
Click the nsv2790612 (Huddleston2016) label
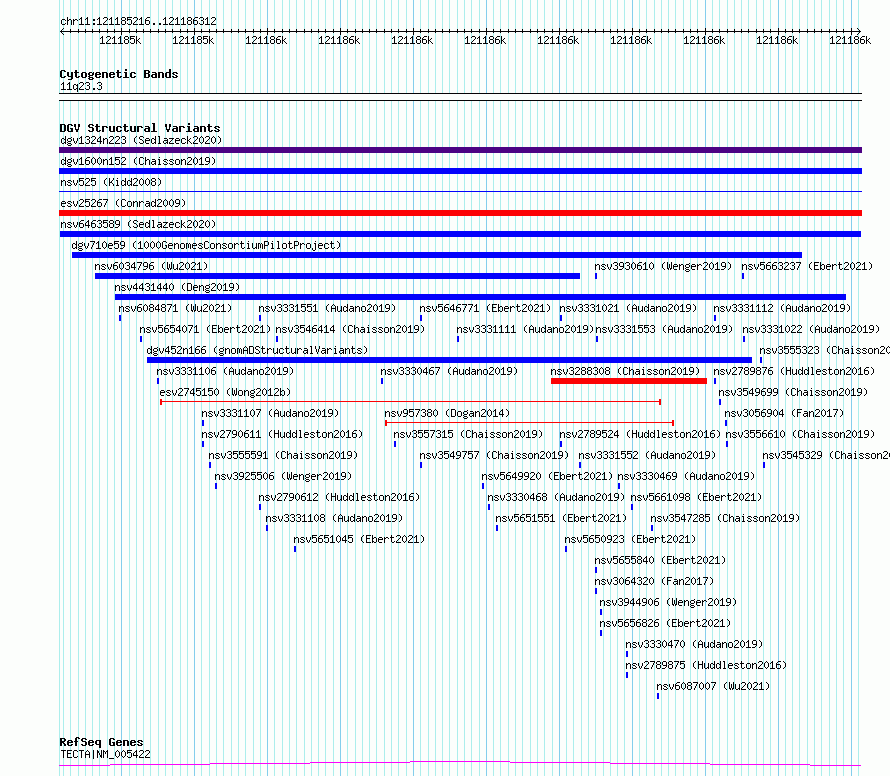point(339,497)
